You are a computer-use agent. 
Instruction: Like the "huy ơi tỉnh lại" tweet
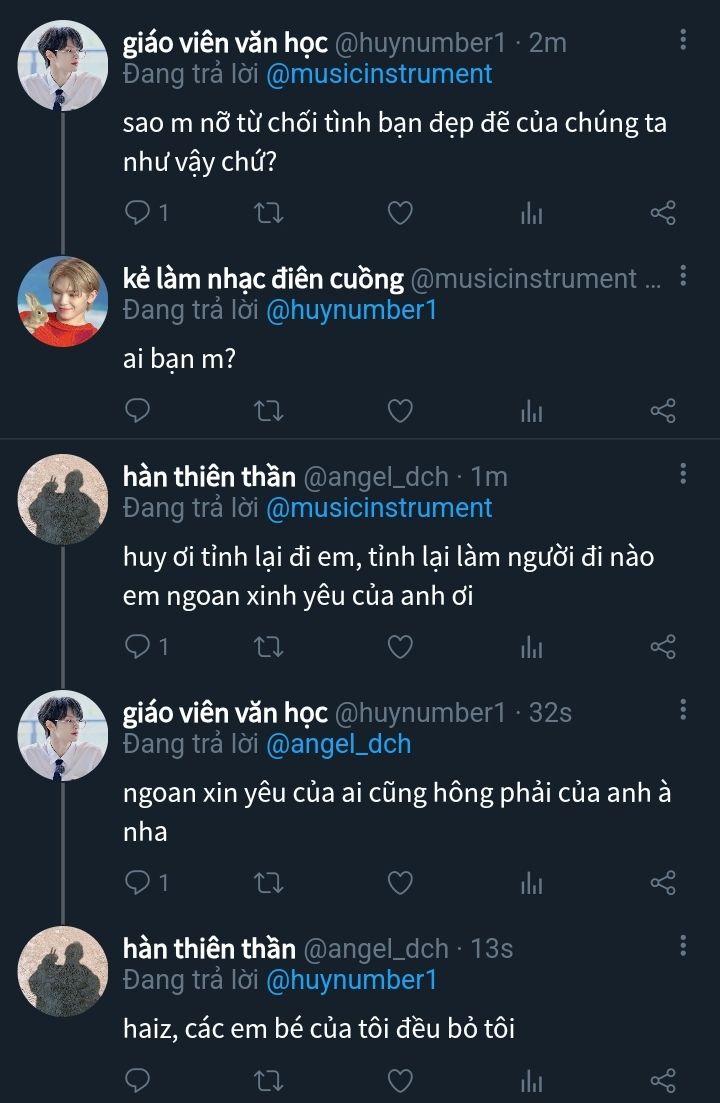(400, 647)
